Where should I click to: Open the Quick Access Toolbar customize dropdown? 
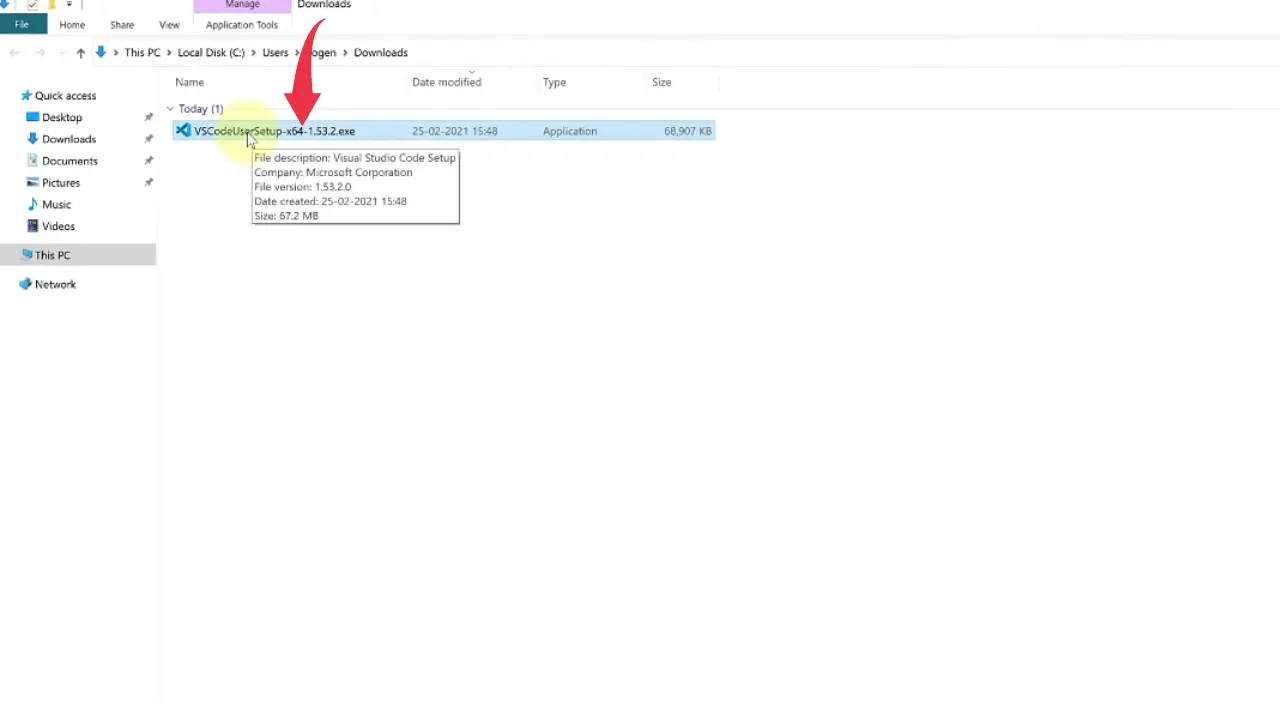click(x=69, y=5)
